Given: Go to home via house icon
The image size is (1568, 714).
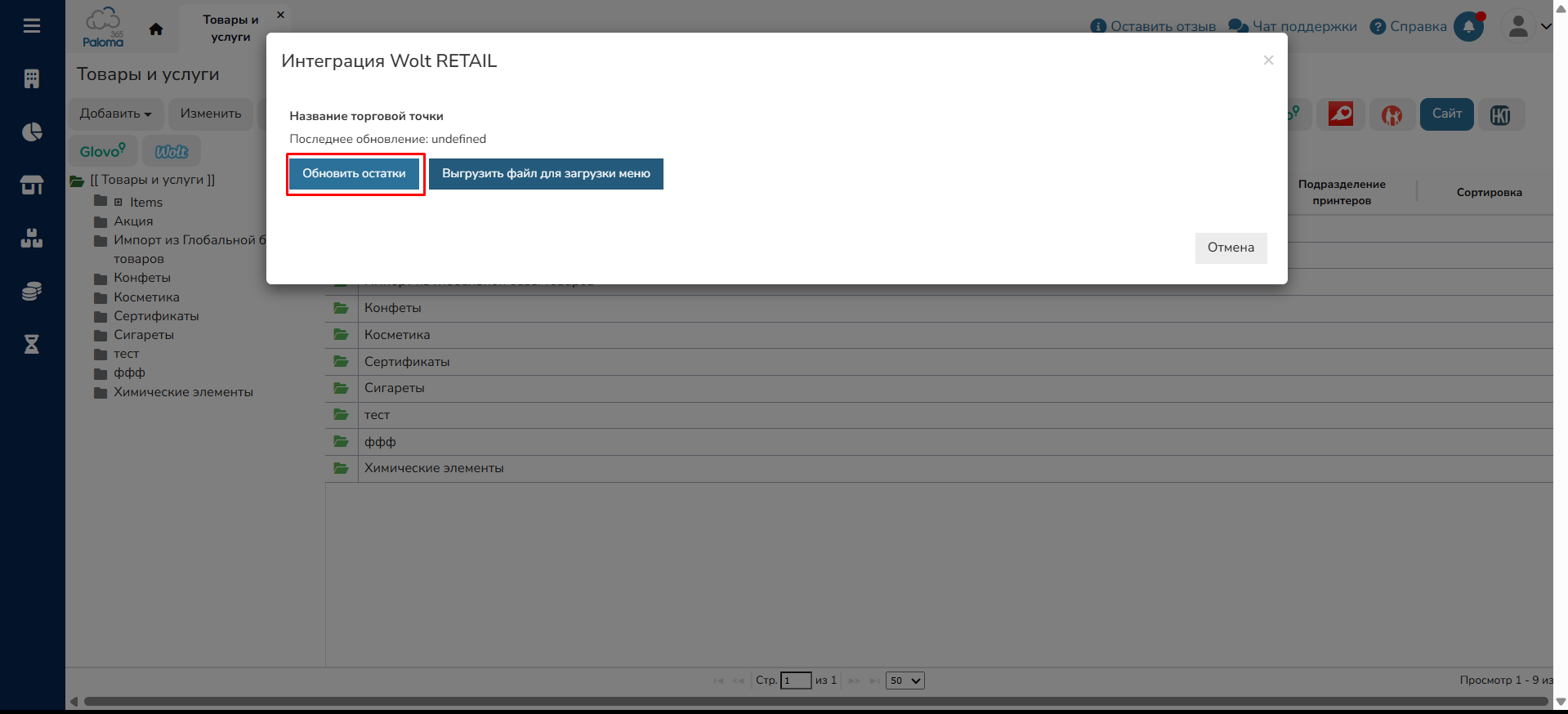Looking at the screenshot, I should pos(156,29).
